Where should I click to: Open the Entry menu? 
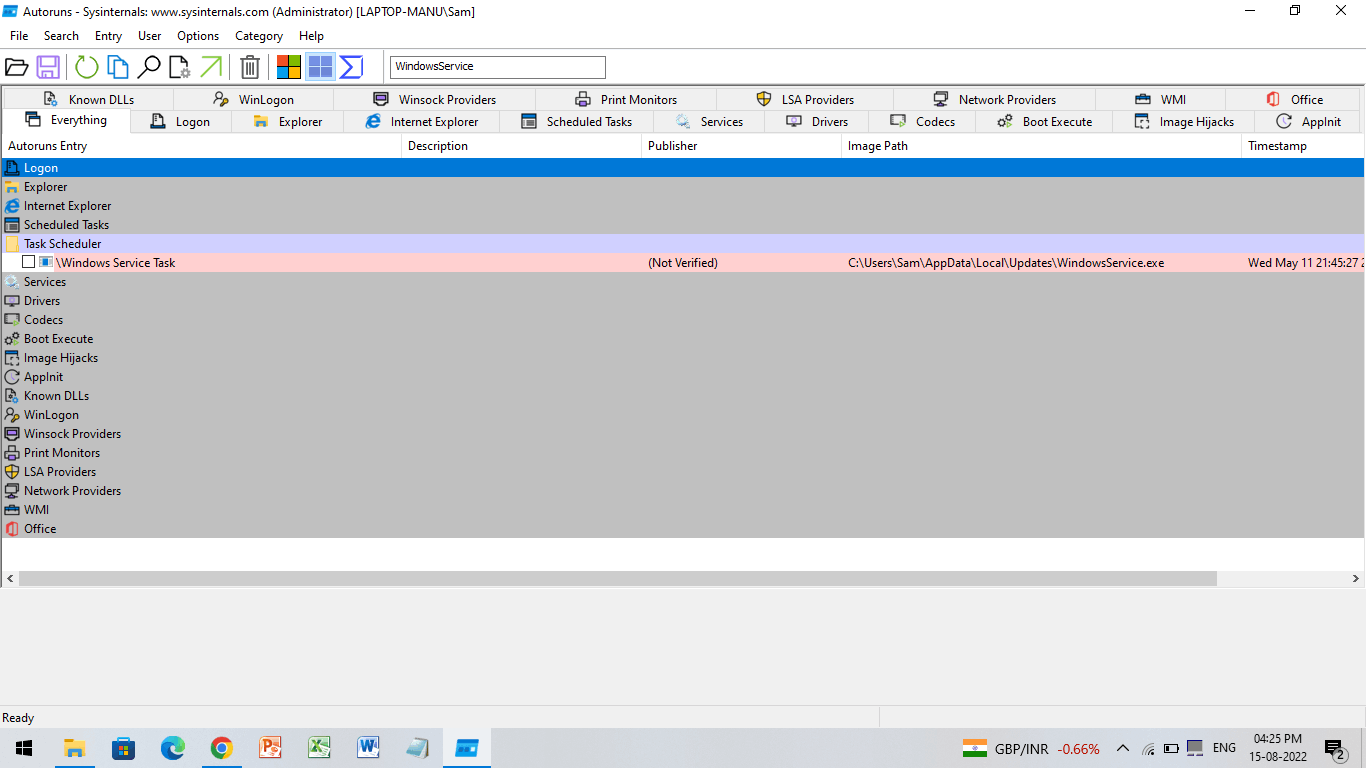108,36
